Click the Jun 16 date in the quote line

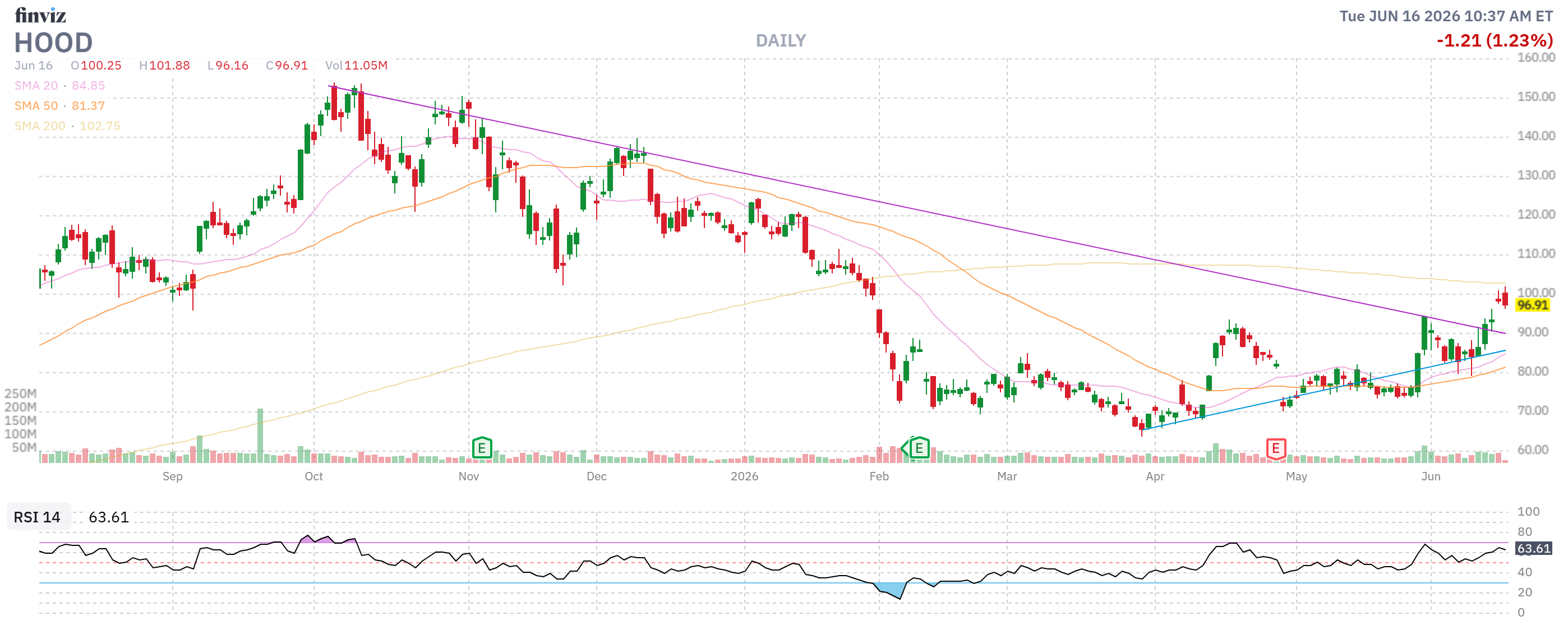[x=34, y=65]
